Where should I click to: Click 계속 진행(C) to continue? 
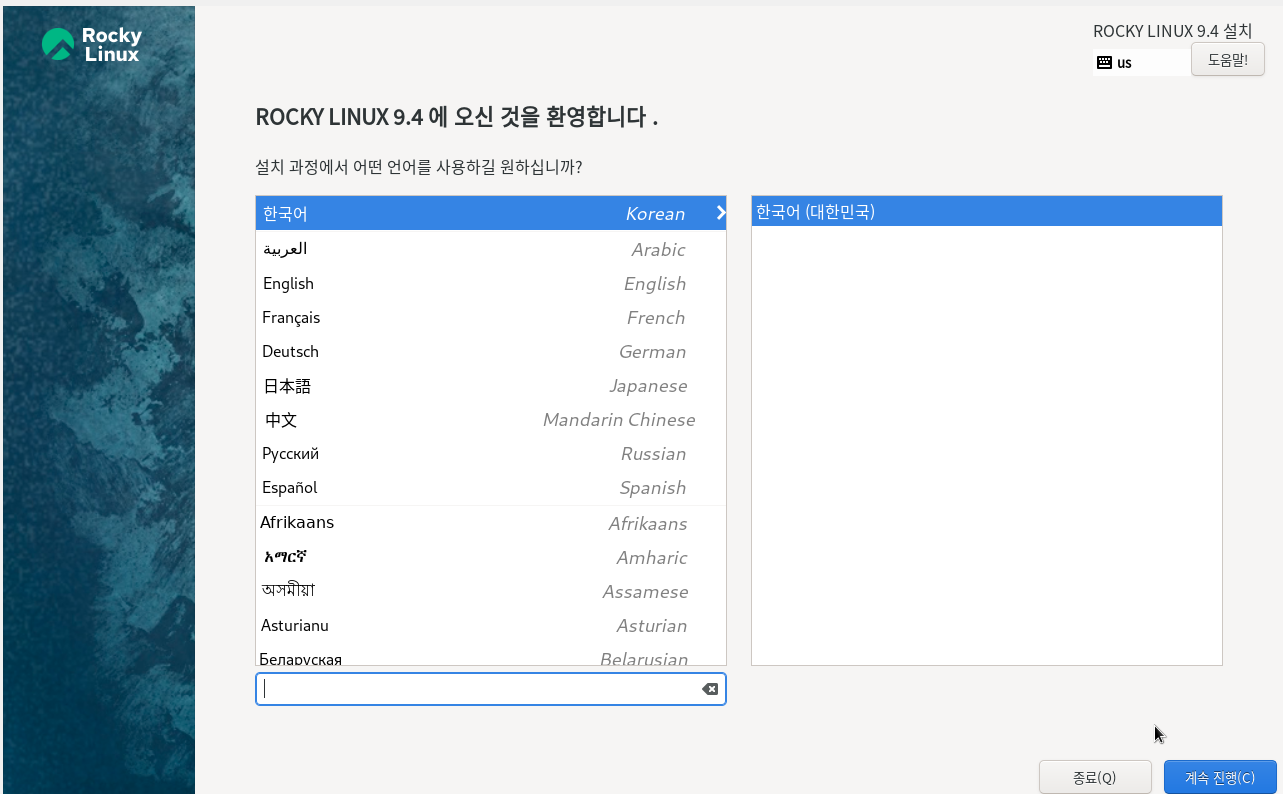(1220, 777)
